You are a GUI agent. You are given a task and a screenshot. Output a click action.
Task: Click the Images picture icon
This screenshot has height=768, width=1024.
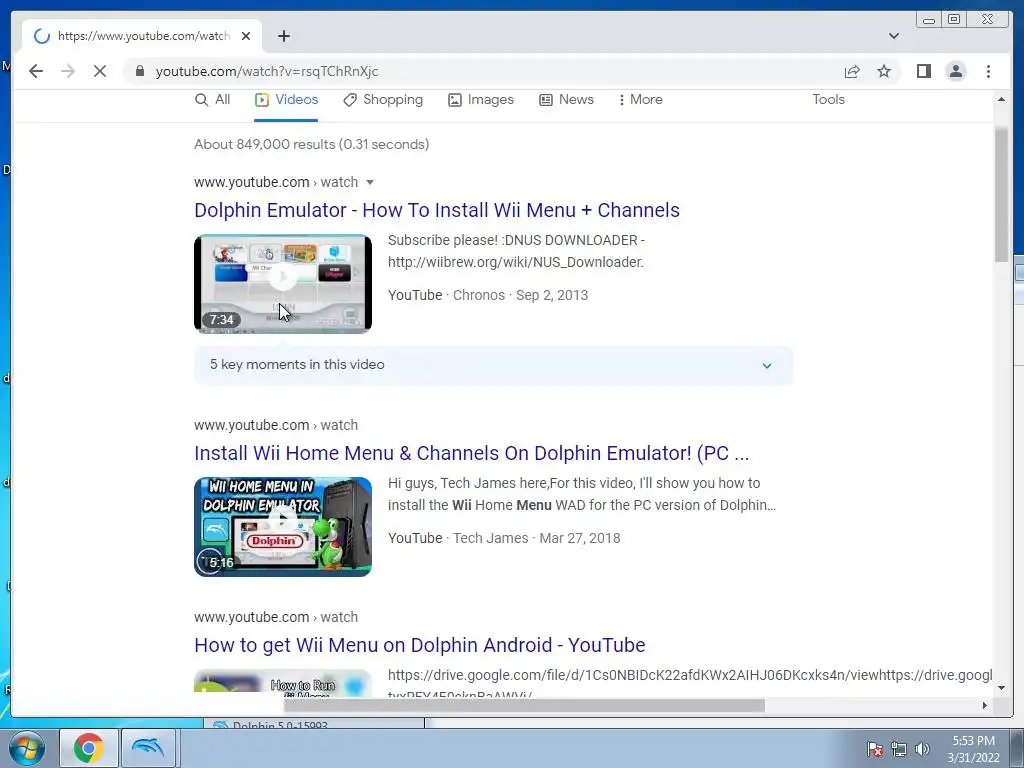(x=455, y=100)
